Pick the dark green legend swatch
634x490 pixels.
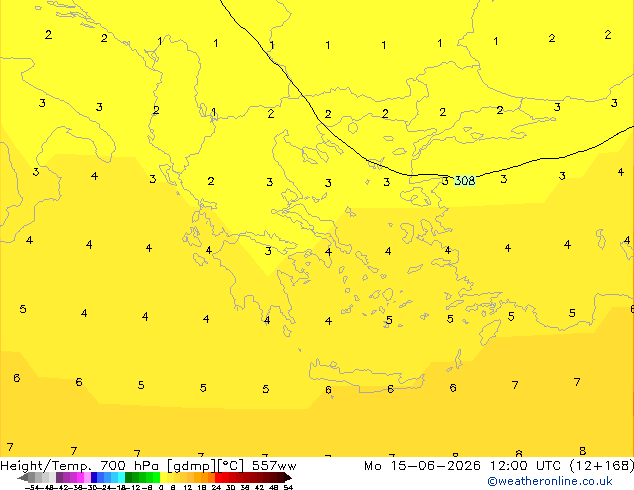[129, 477]
